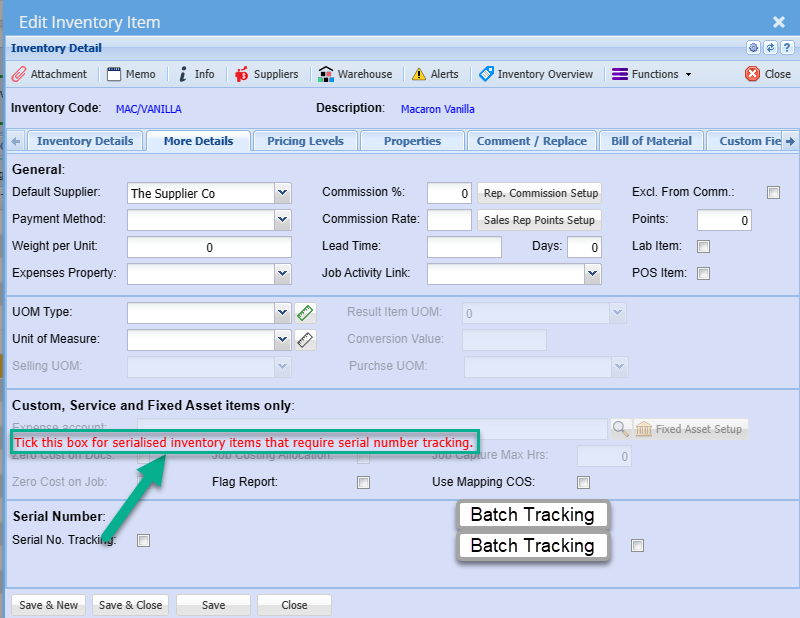Click the Save & Close button
The width and height of the screenshot is (800, 618).
130,605
